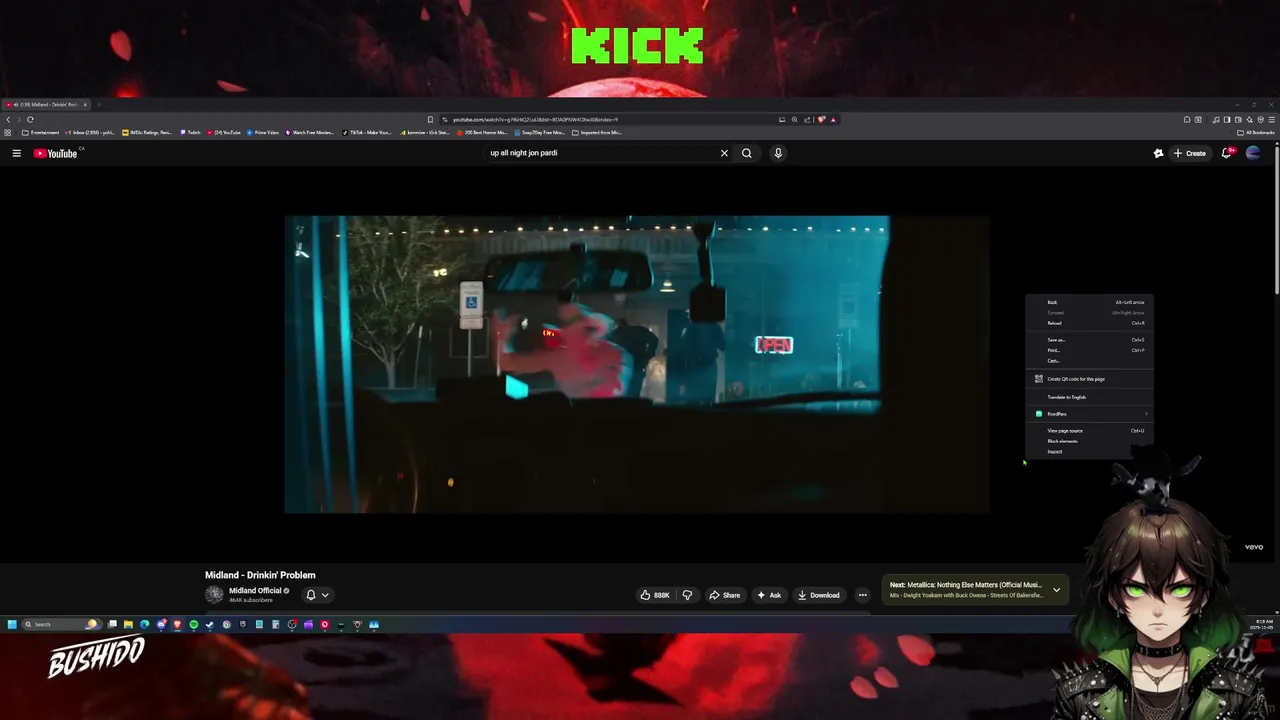1280x720 pixels.
Task: Click the magnifier search button
Action: pyautogui.click(x=746, y=153)
